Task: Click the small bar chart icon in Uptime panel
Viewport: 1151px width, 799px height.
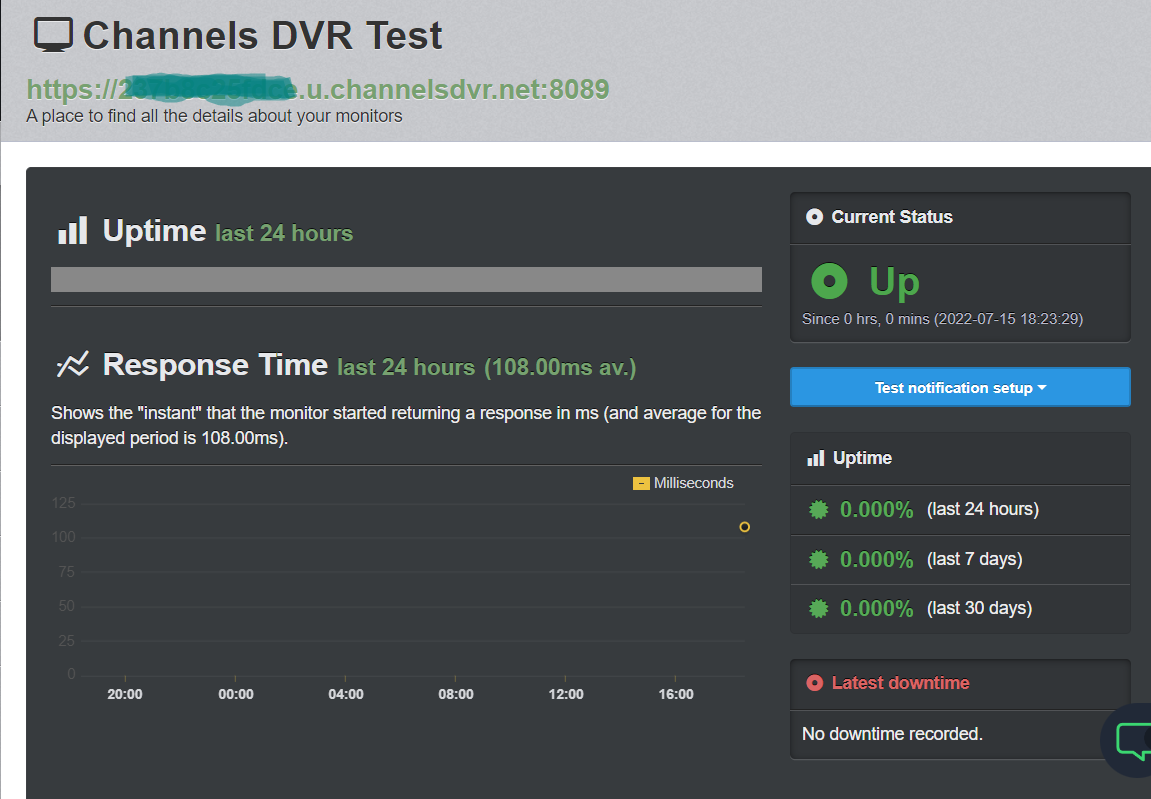Action: coord(816,458)
